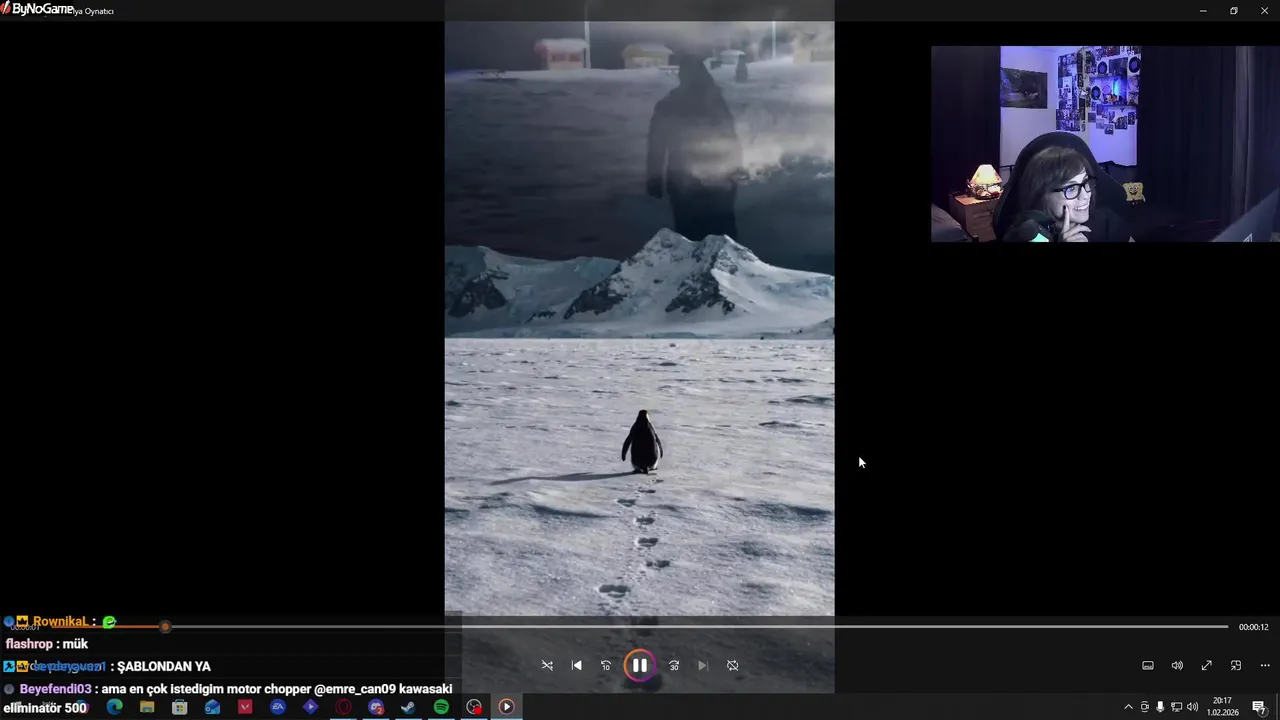1280x720 pixels.
Task: Pause the video playback
Action: (639, 665)
